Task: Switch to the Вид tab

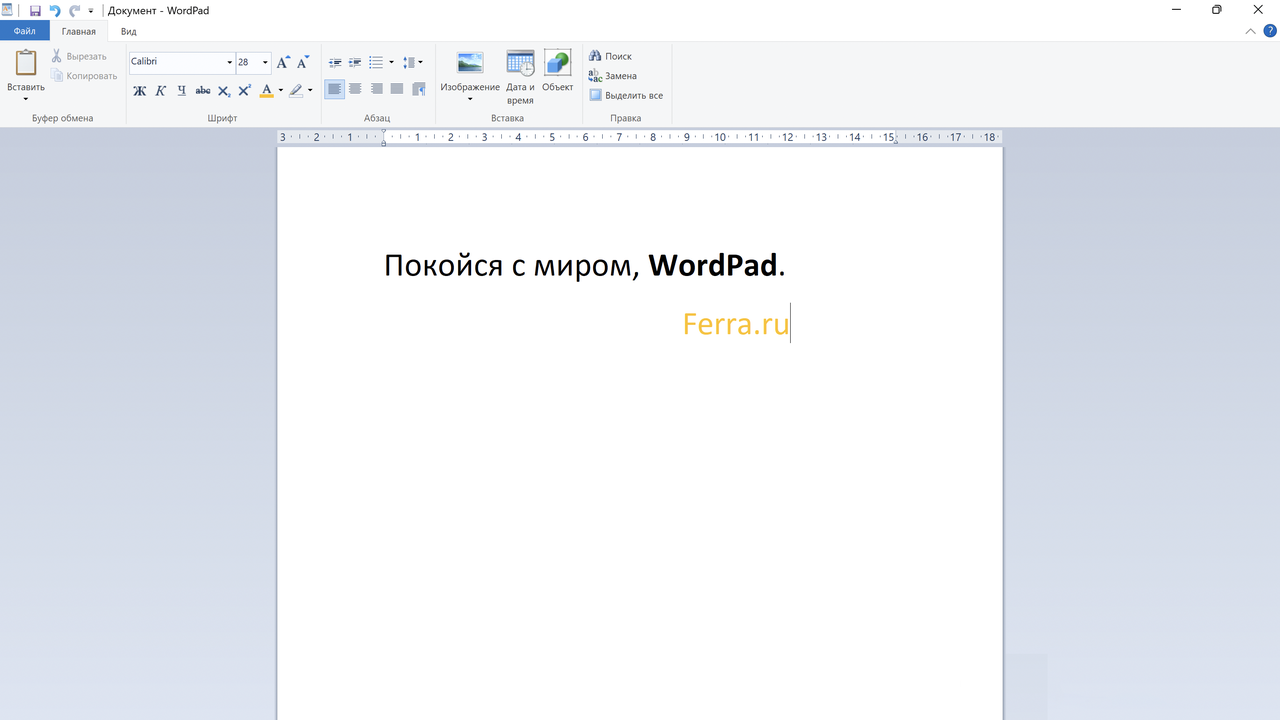Action: pos(129,31)
